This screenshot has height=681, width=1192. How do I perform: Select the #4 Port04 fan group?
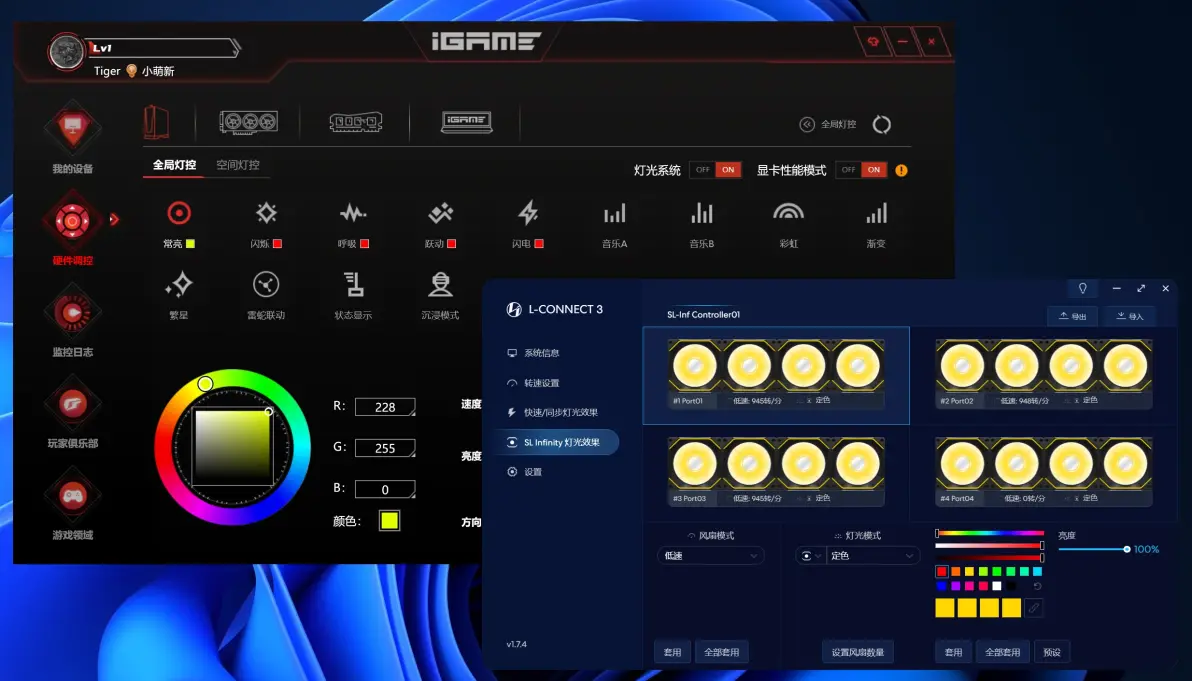[1044, 472]
